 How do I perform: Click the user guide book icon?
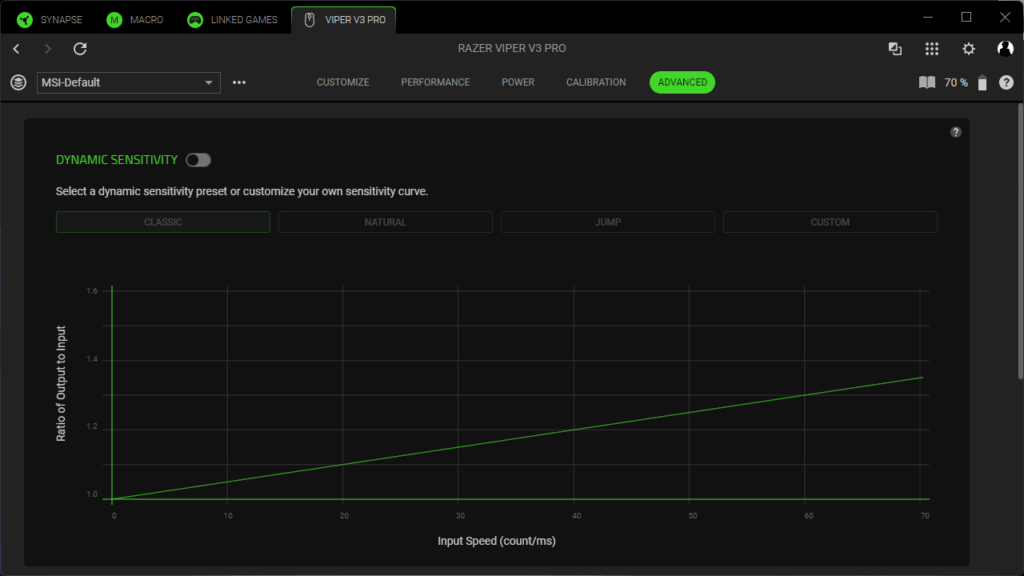pyautogui.click(x=927, y=82)
